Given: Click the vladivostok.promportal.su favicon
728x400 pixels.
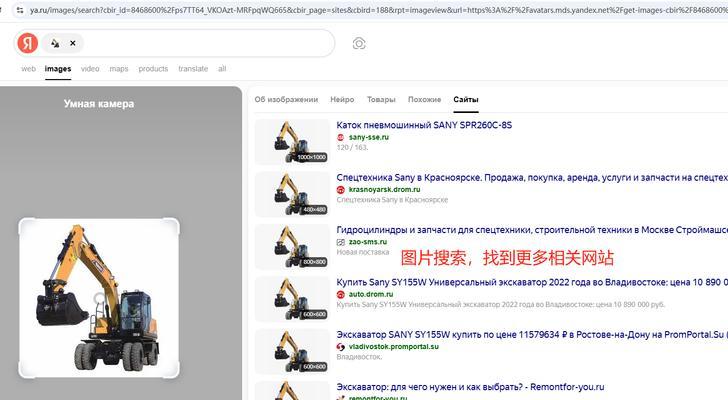Looking at the screenshot, I should 340,347.
